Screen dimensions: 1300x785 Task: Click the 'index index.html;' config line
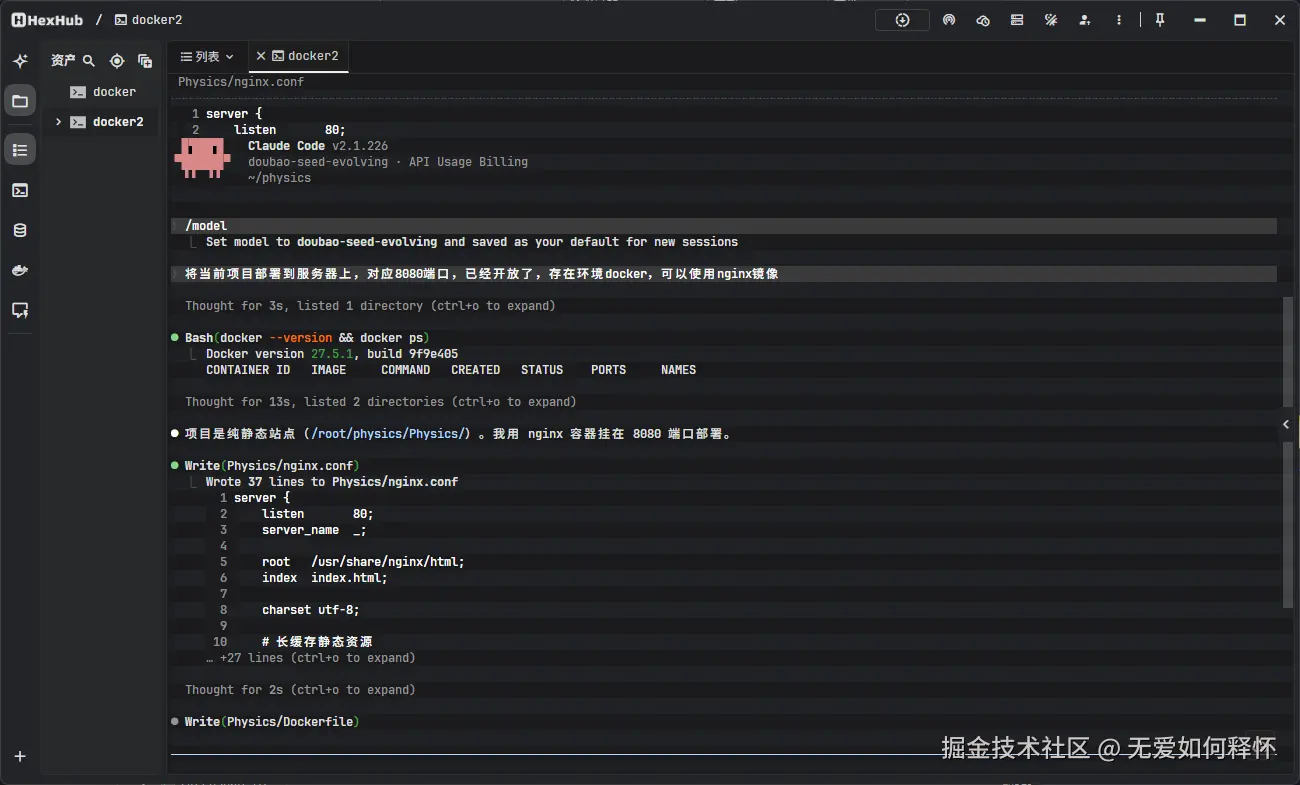(x=324, y=578)
